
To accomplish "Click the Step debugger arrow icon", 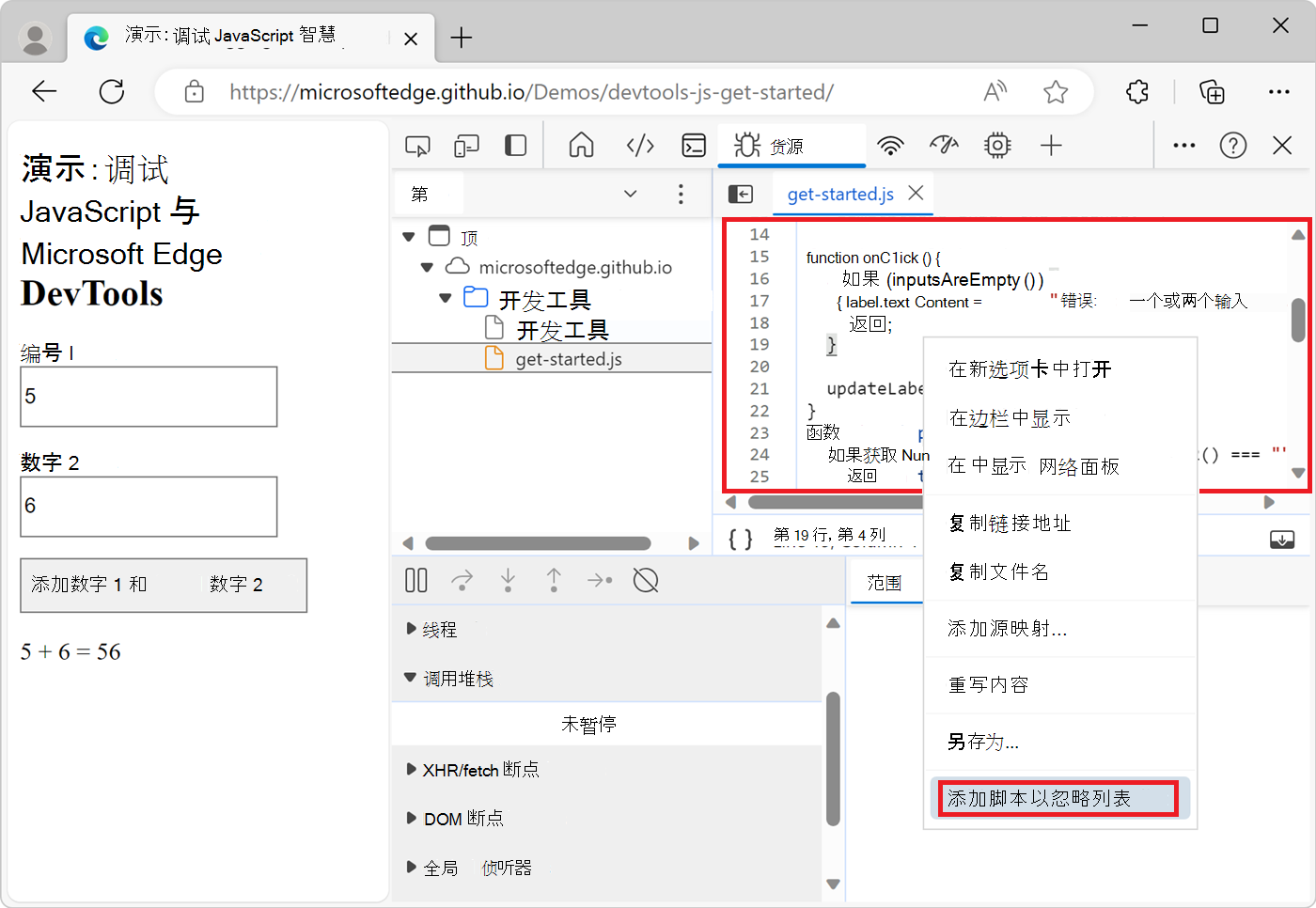I will [x=600, y=581].
